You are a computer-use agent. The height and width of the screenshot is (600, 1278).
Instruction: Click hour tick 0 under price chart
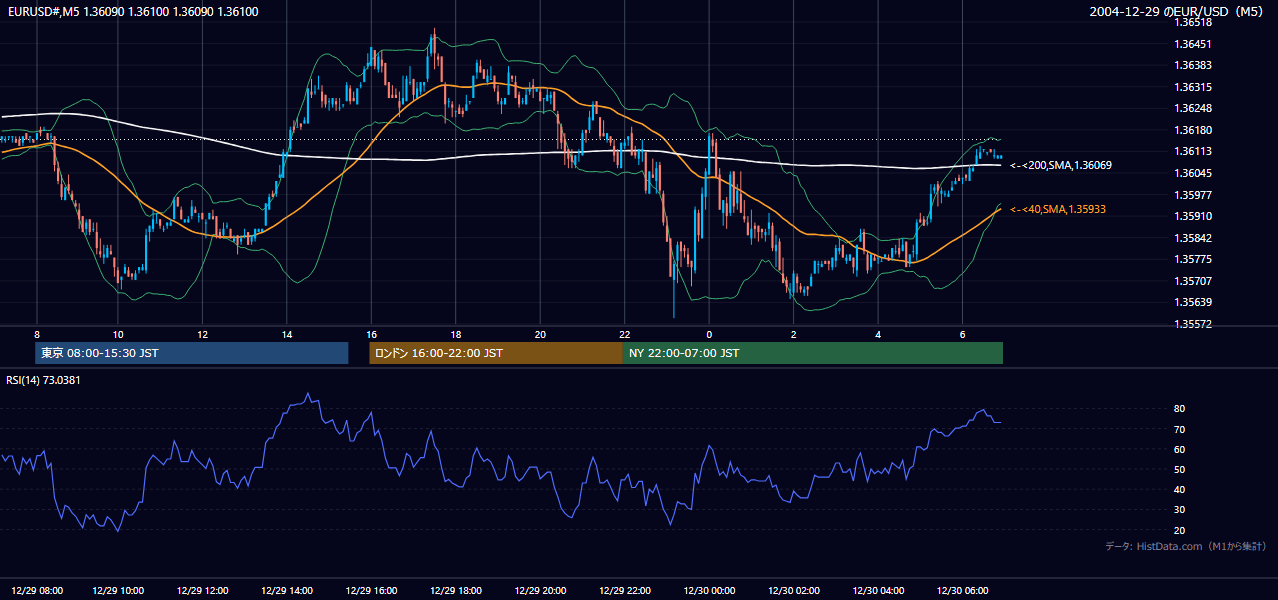tap(709, 334)
